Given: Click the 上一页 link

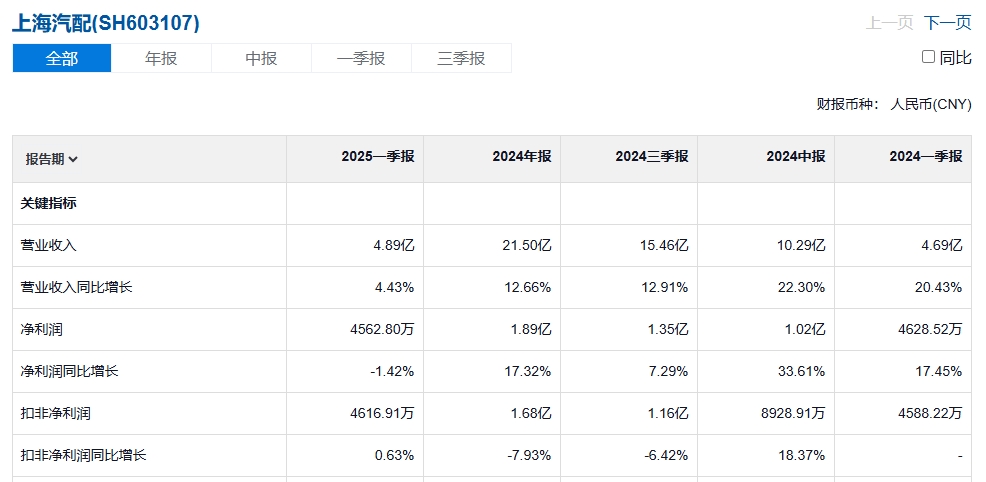Looking at the screenshot, I should tap(889, 23).
